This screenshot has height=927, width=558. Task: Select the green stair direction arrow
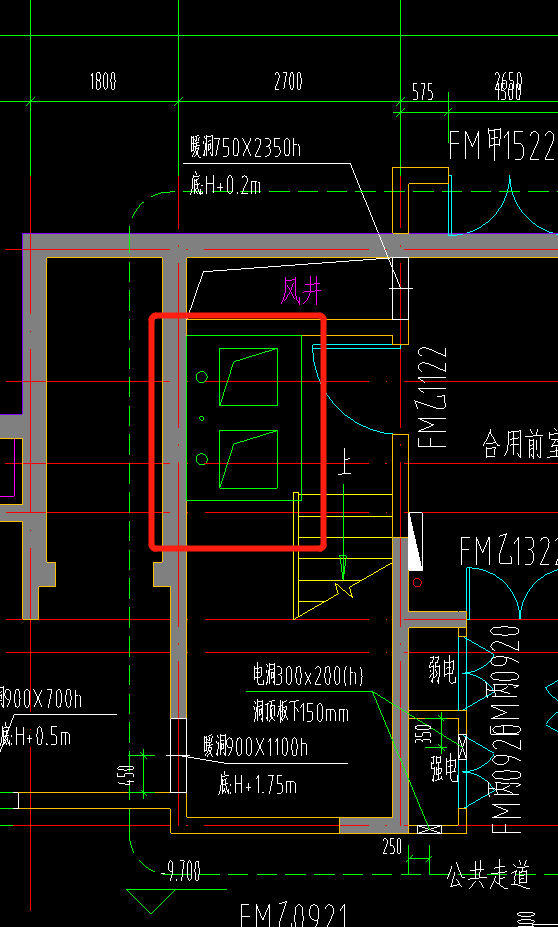click(343, 531)
